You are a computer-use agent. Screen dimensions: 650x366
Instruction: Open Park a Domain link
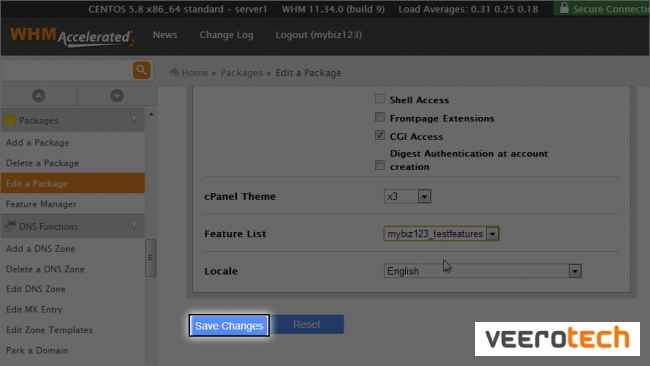click(x=37, y=350)
